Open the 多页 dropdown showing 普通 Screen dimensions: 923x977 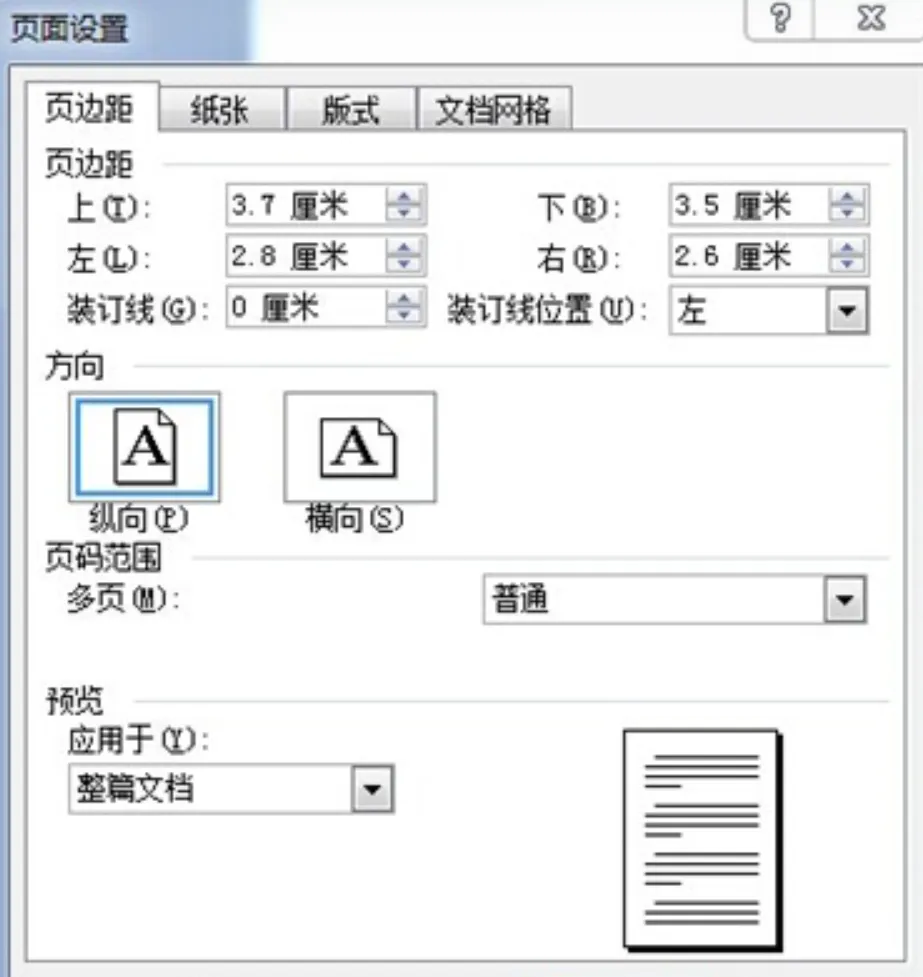[x=843, y=598]
